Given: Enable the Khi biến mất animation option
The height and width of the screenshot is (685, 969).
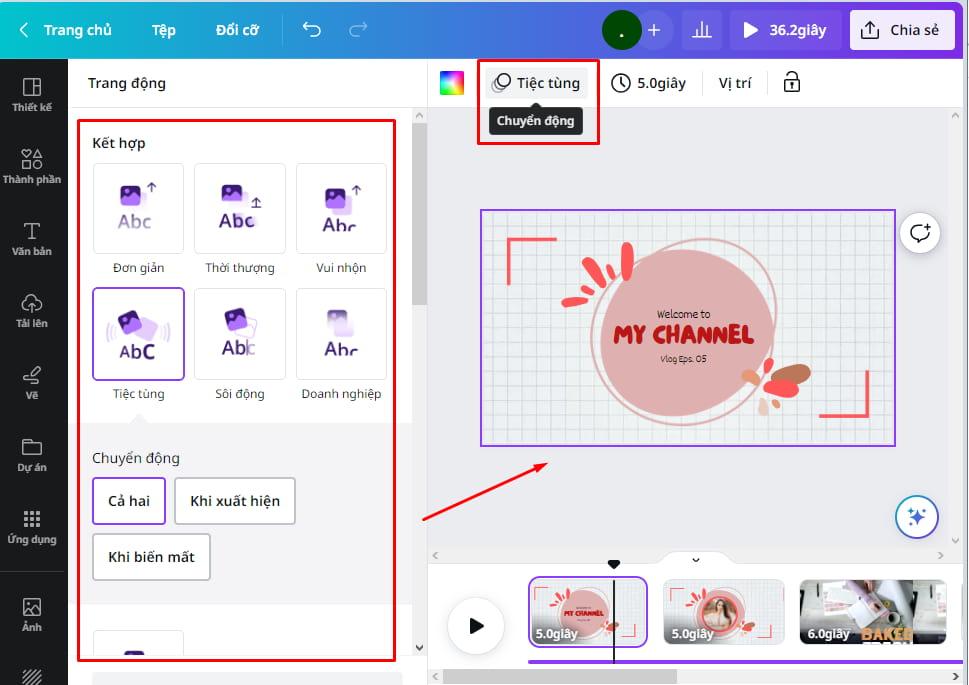Looking at the screenshot, I should 151,557.
